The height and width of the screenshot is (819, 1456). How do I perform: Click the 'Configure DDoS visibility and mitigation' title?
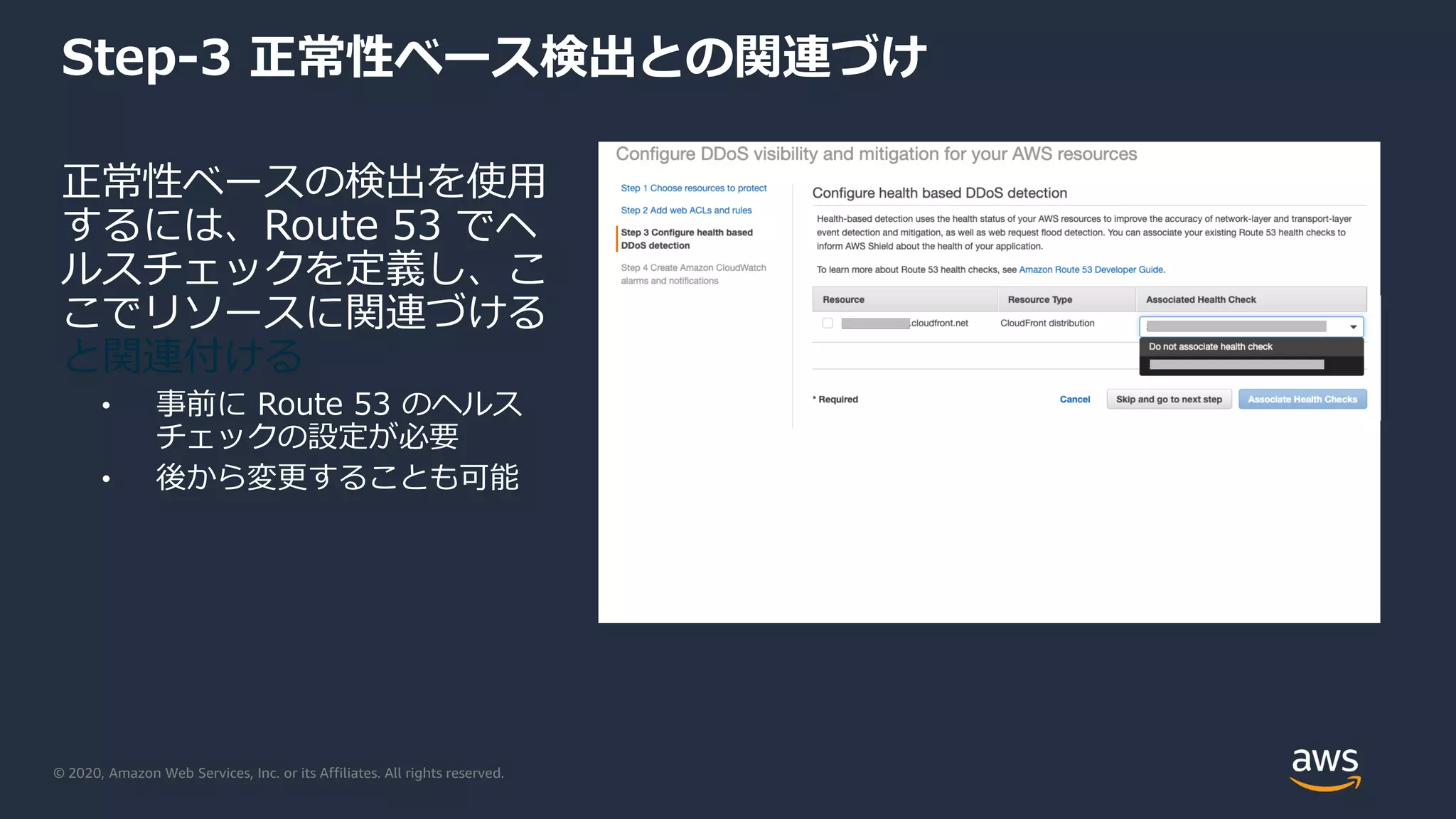[x=876, y=154]
